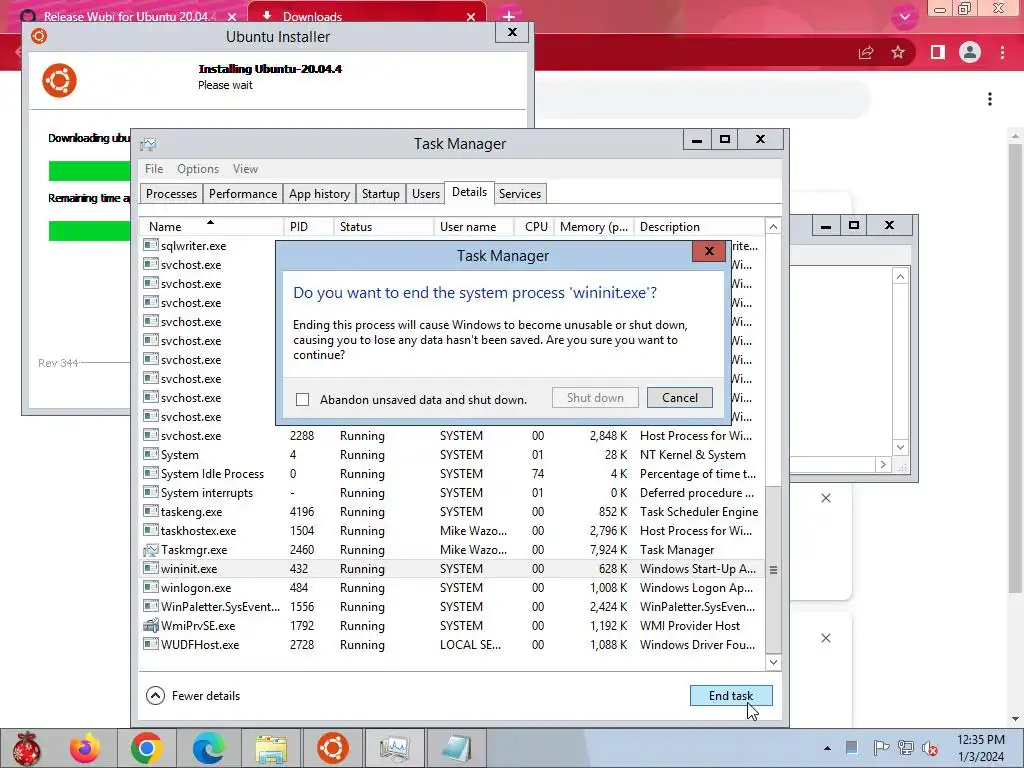Screen dimensions: 1024x768
Task: Click the Chrome share page icon
Action: pos(866,52)
